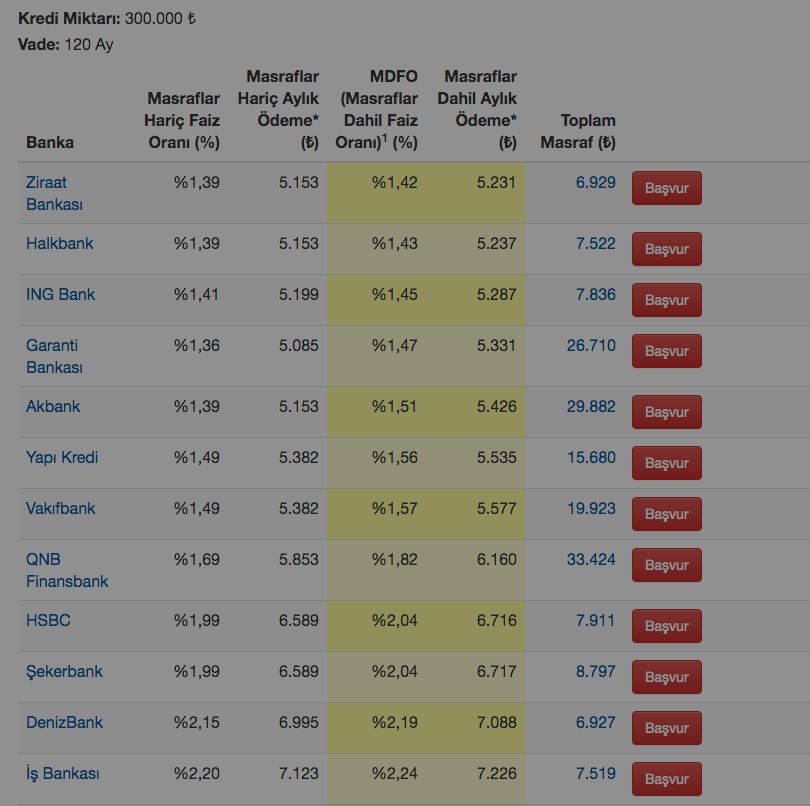Viewport: 810px width, 806px height.
Task: Open the Akbank bank link
Action: (53, 406)
